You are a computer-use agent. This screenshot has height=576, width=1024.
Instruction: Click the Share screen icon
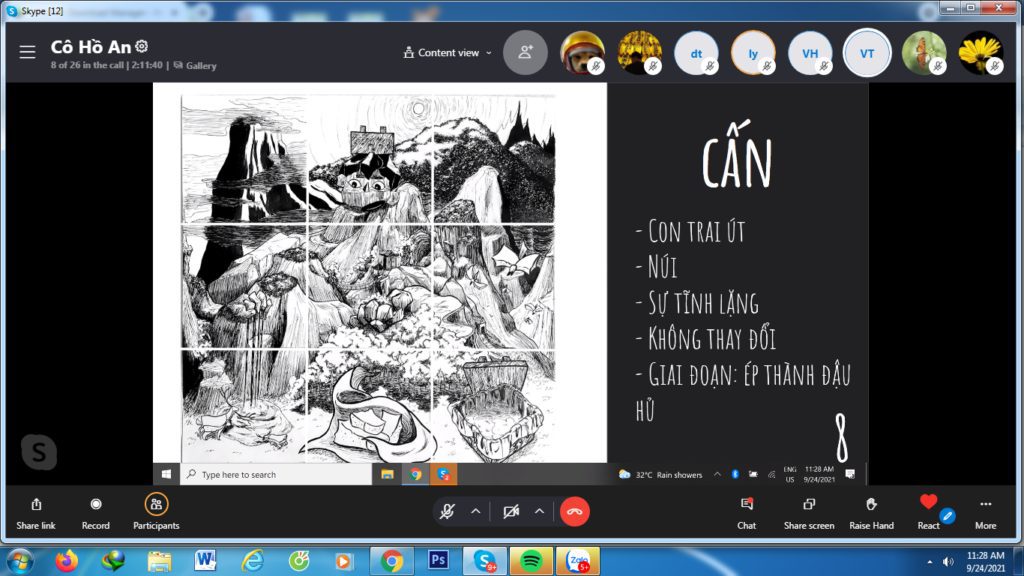(808, 510)
